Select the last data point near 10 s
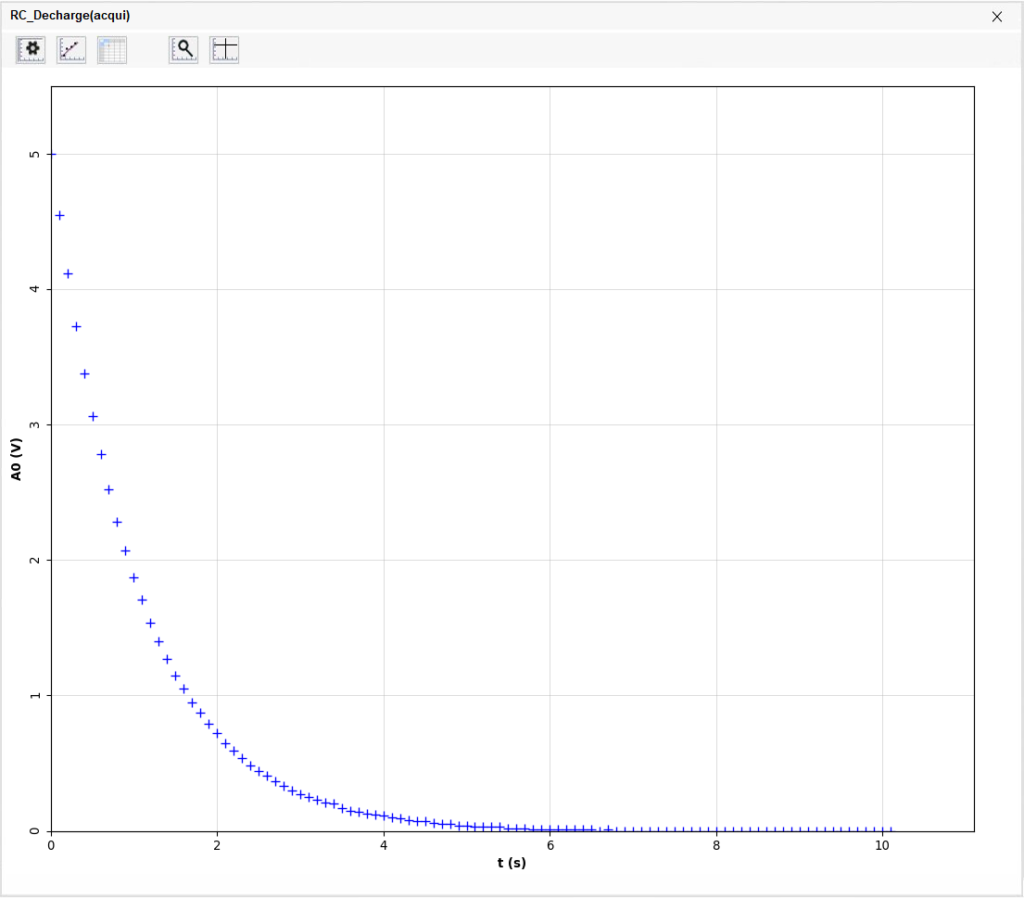 coord(889,830)
